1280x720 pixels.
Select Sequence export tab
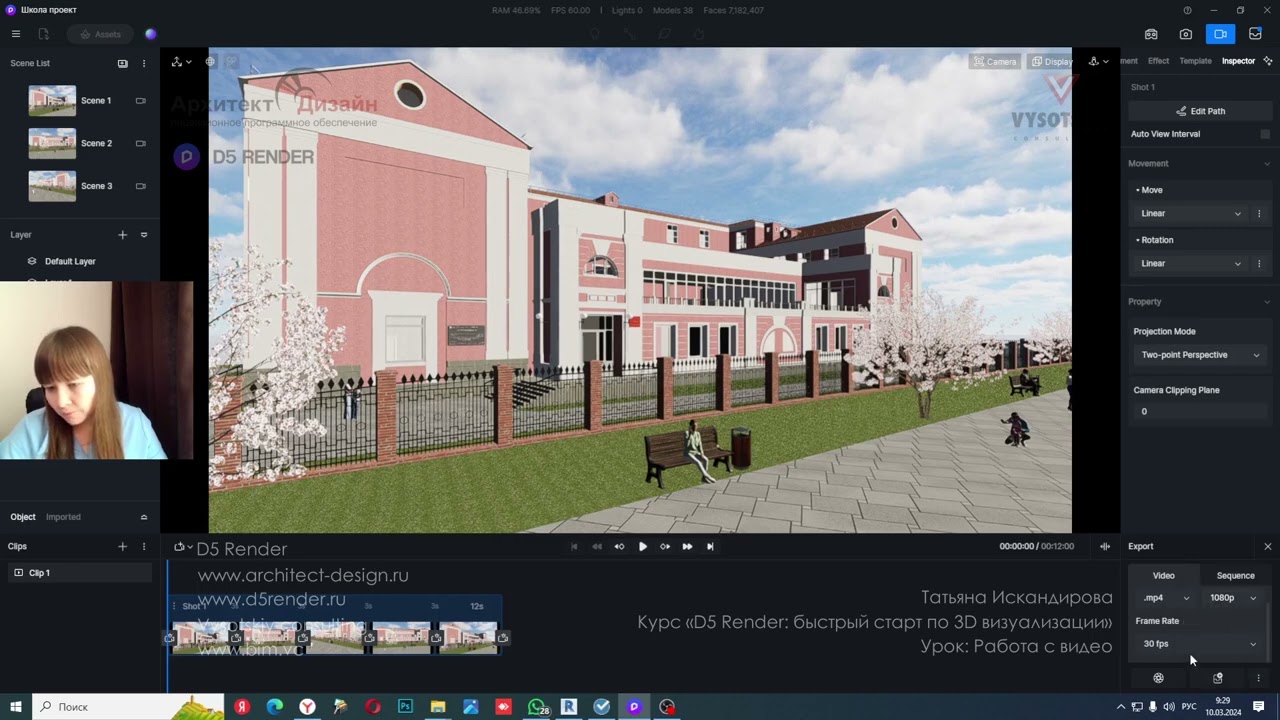pos(1235,576)
